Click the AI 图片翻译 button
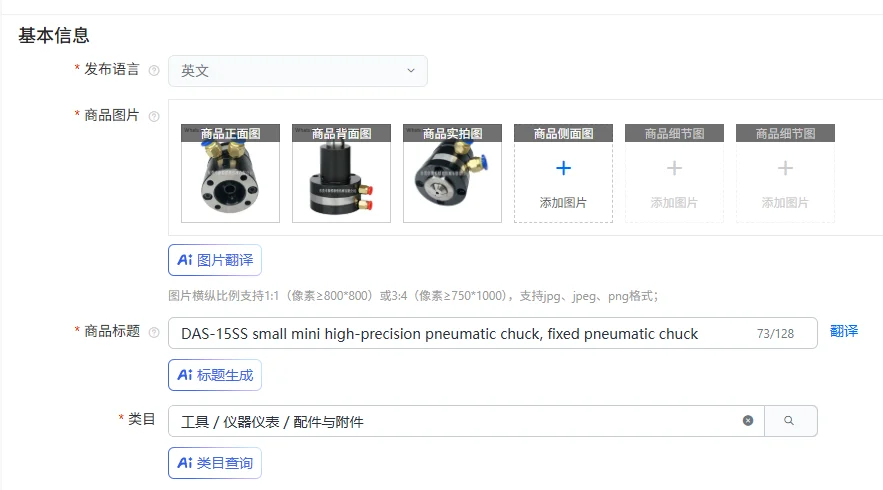This screenshot has width=883, height=490. (215, 260)
